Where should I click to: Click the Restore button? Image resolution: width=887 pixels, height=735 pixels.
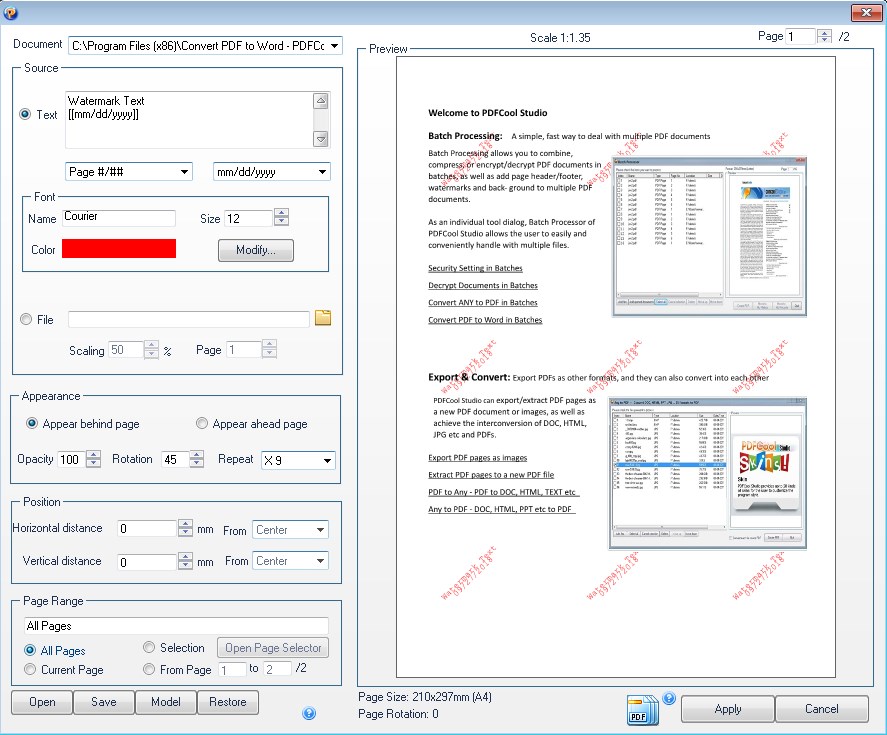coord(228,702)
